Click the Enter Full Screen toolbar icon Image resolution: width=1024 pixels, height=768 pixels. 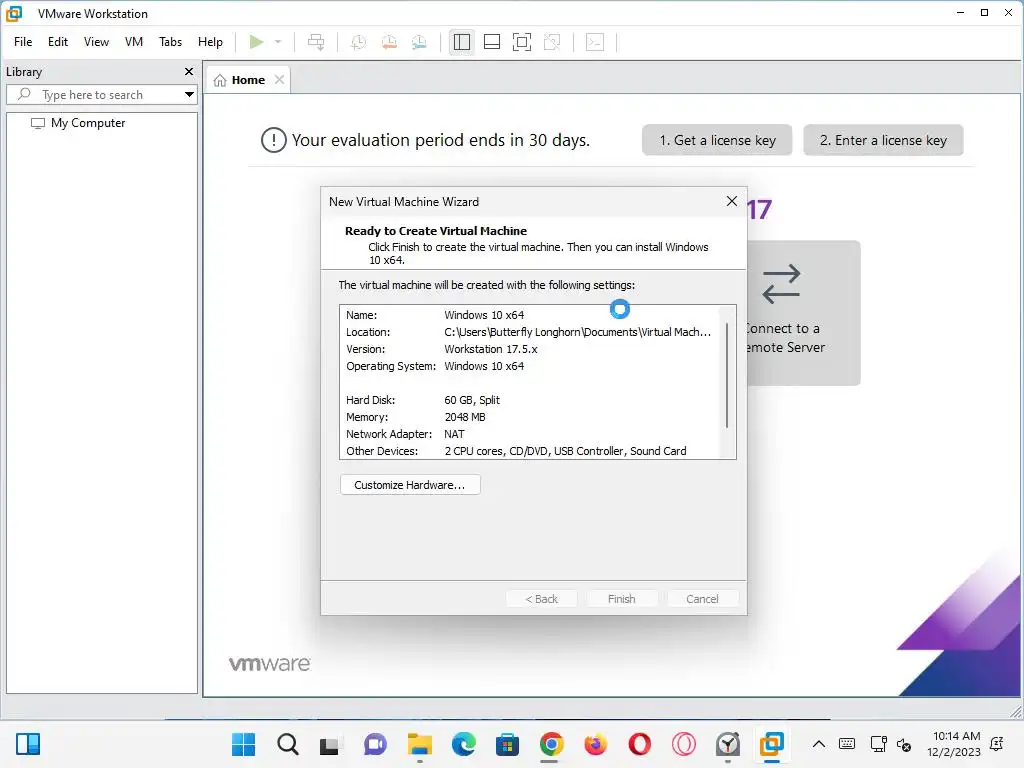[522, 42]
